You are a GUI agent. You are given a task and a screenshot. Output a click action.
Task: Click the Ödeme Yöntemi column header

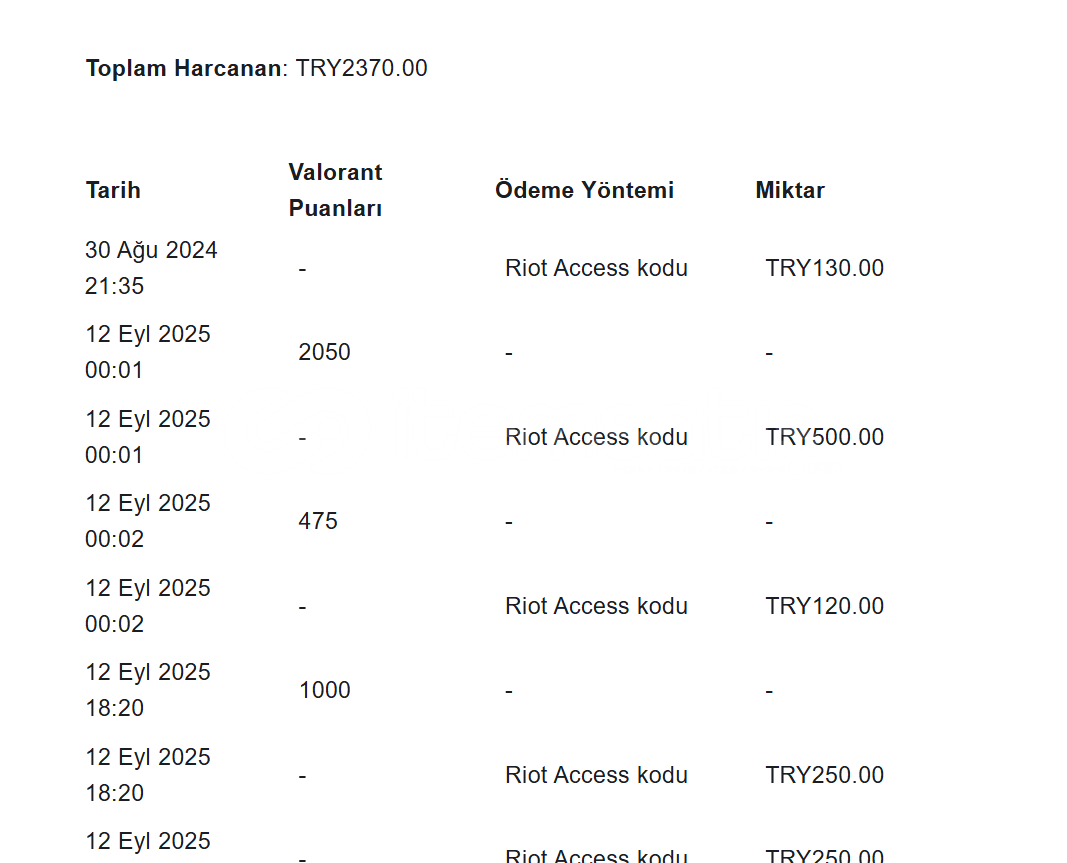[585, 190]
